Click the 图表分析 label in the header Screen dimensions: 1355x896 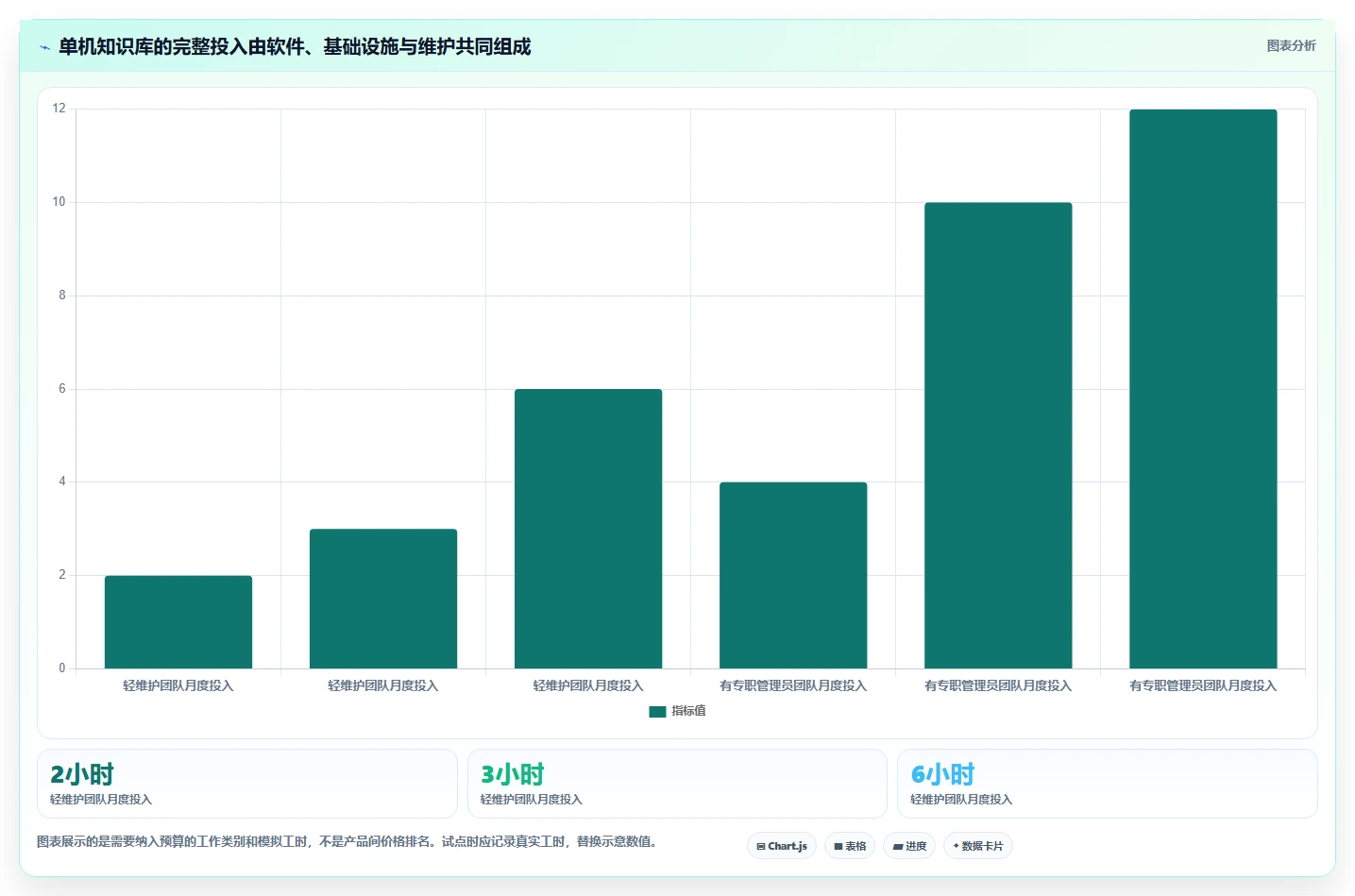[1291, 45]
